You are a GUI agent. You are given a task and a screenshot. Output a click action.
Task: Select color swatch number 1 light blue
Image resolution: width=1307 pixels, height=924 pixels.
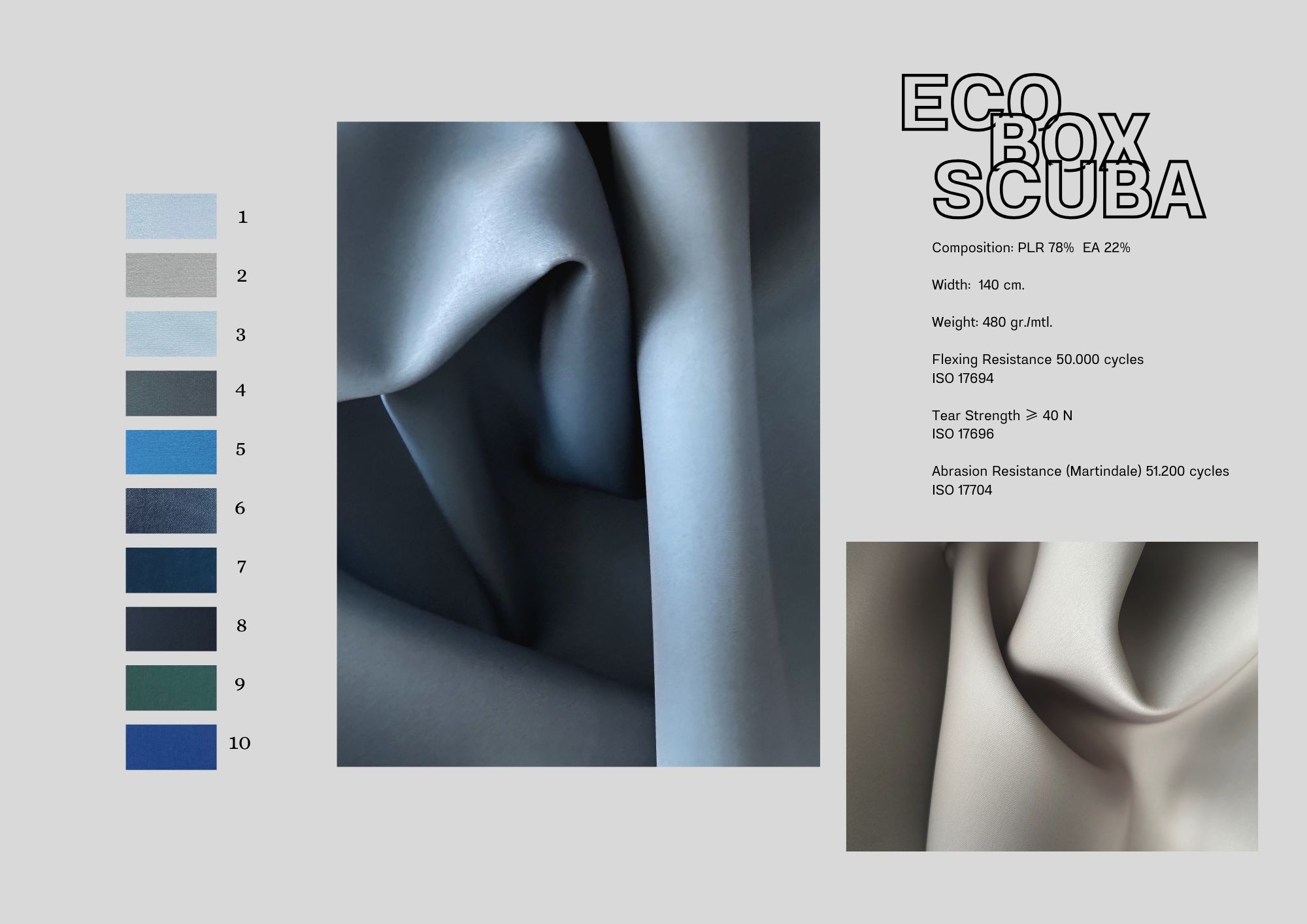click(x=171, y=216)
